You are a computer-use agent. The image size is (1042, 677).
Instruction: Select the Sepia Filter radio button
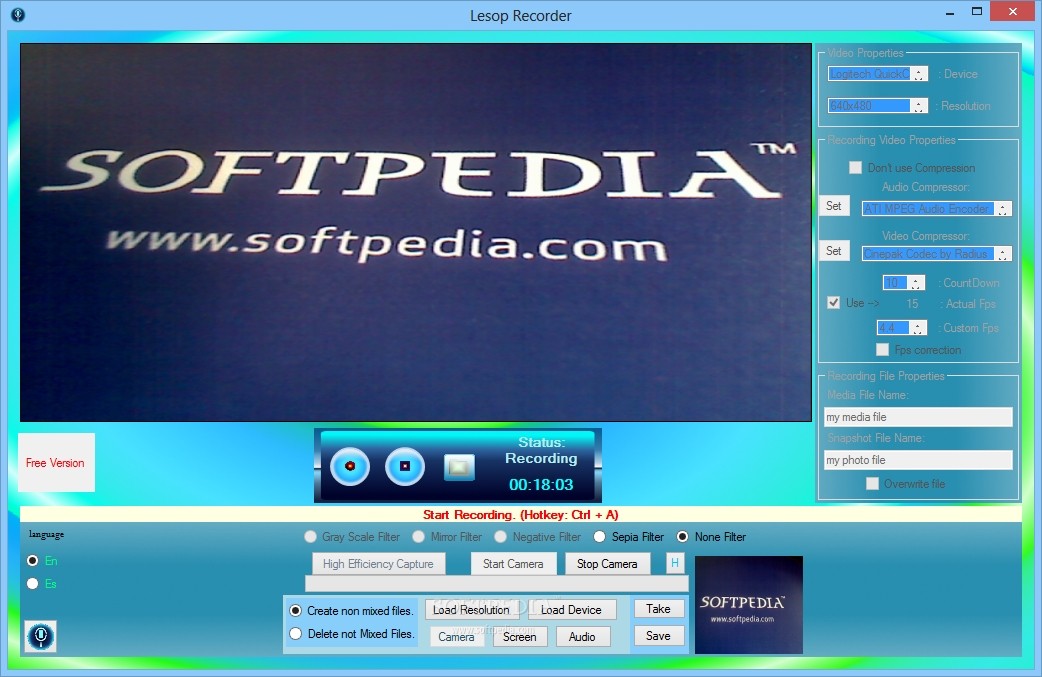point(599,536)
